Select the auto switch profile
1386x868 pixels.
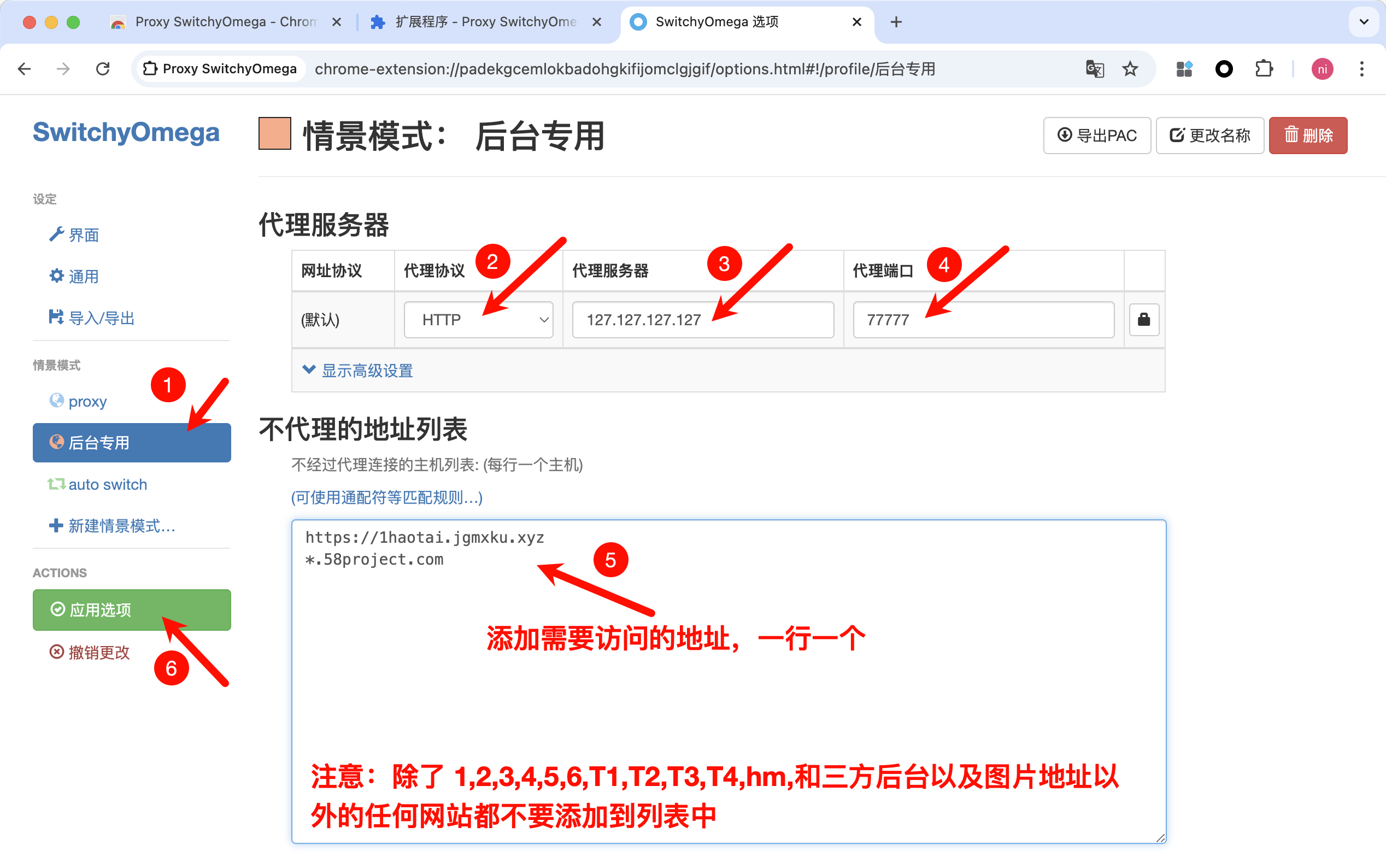[107, 484]
